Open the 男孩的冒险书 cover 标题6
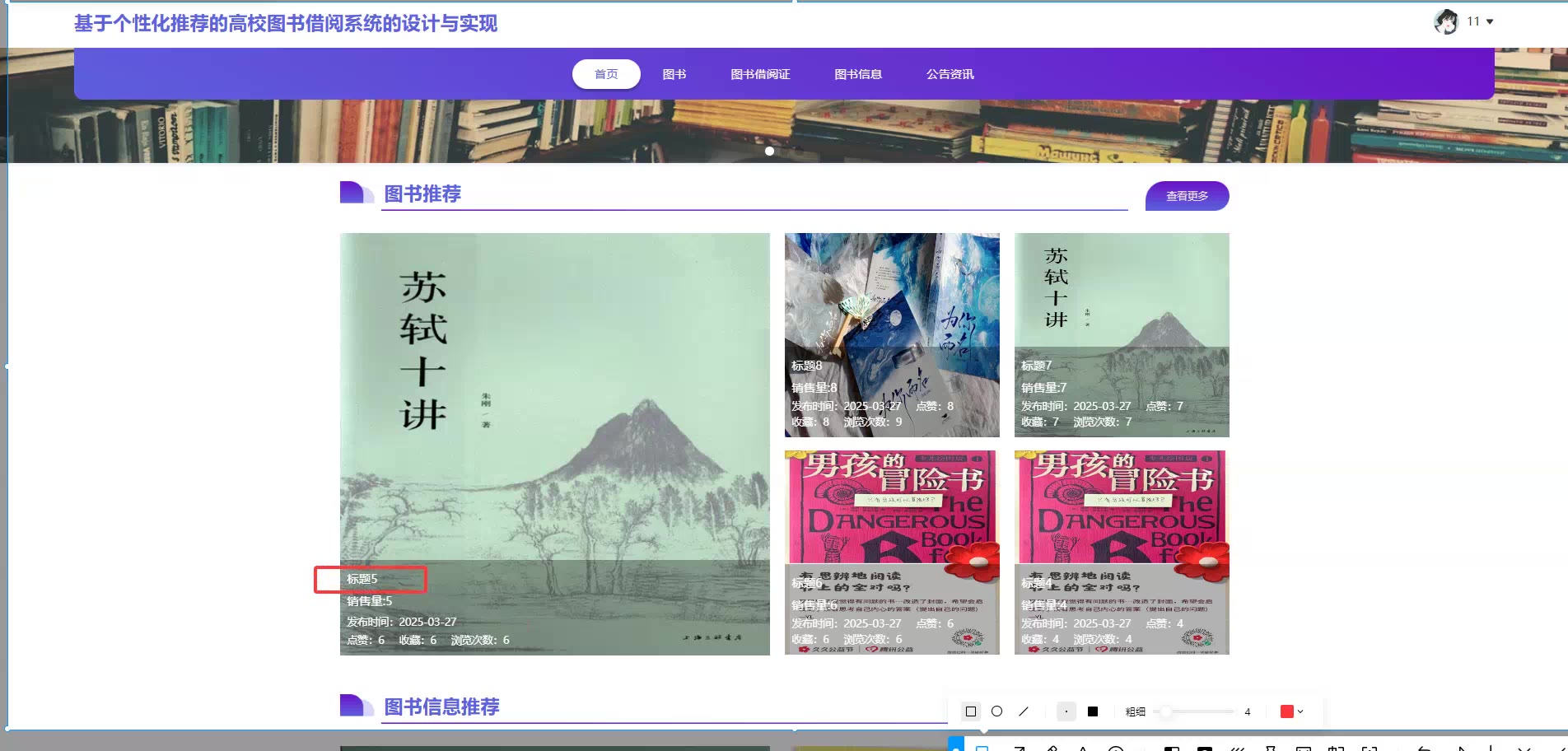 892,553
